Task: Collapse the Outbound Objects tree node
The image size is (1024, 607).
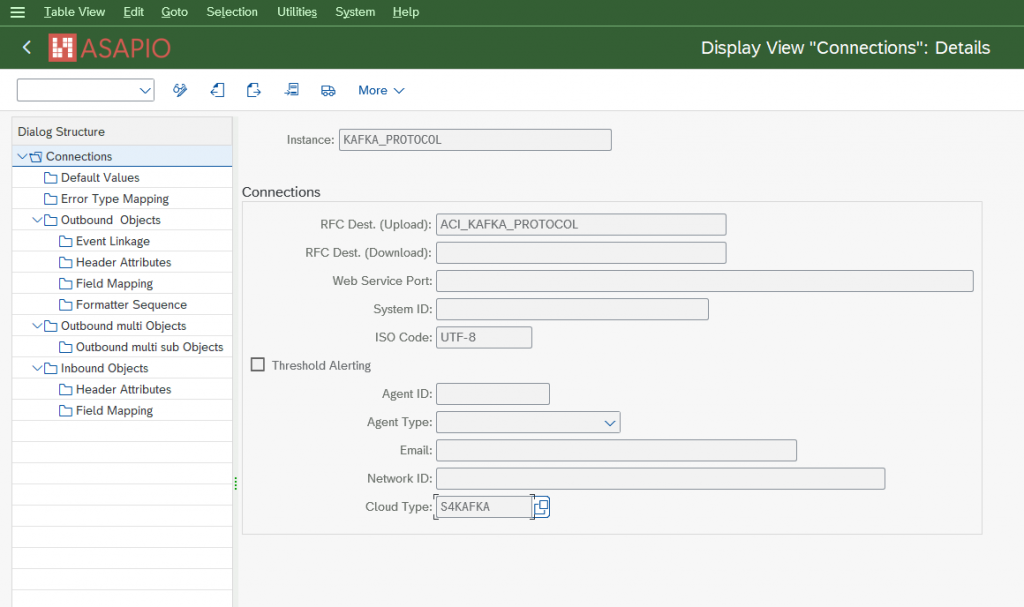Action: 37,220
